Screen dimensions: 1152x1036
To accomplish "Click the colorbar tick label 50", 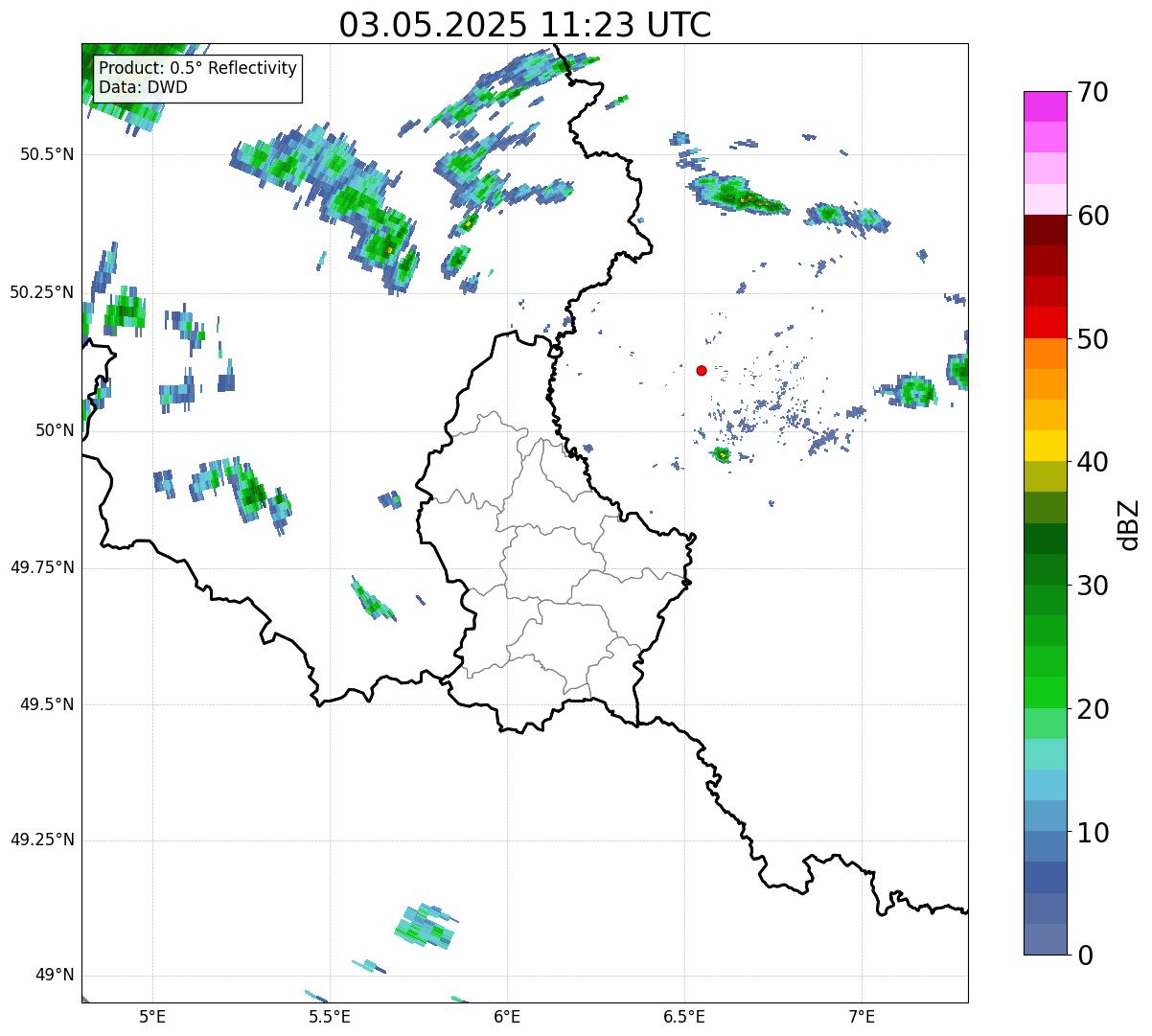I will (x=1093, y=338).
